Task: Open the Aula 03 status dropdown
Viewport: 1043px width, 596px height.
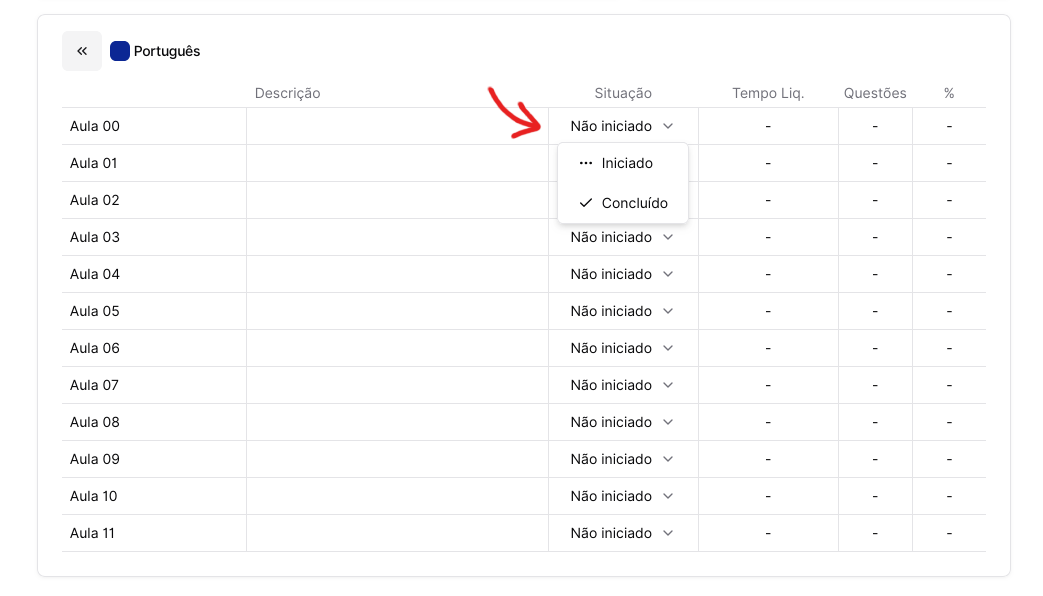Action: 622,237
